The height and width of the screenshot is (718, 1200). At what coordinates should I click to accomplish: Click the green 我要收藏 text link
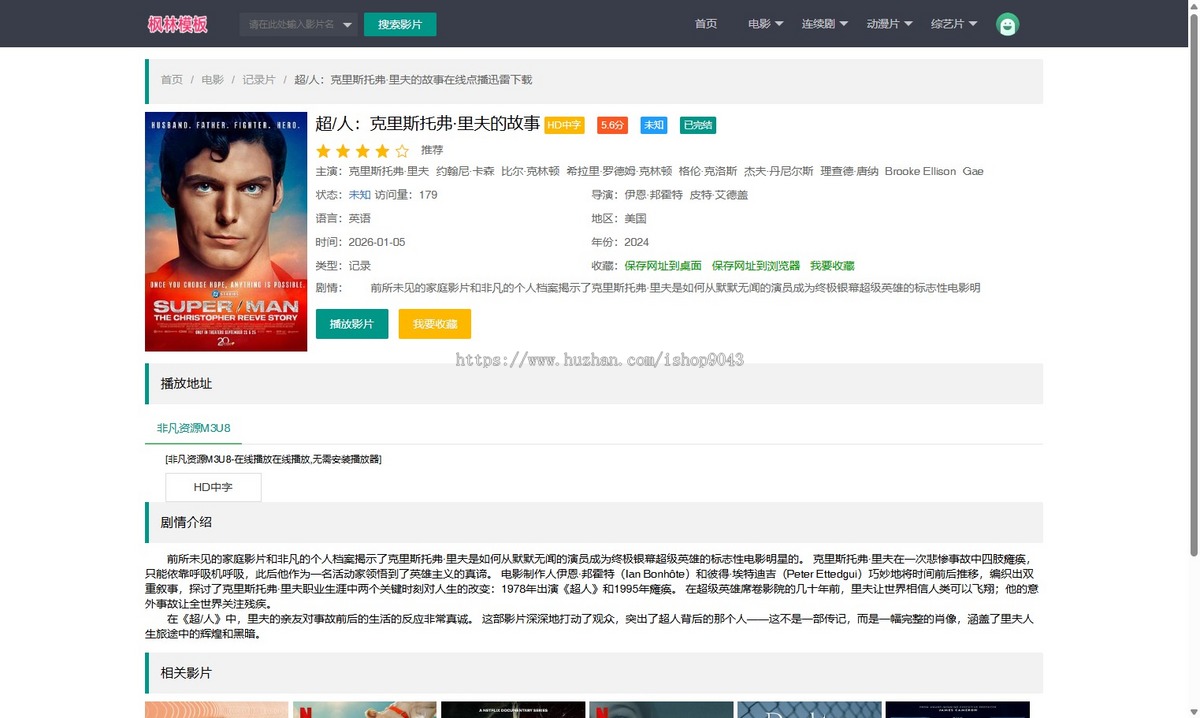(x=832, y=266)
